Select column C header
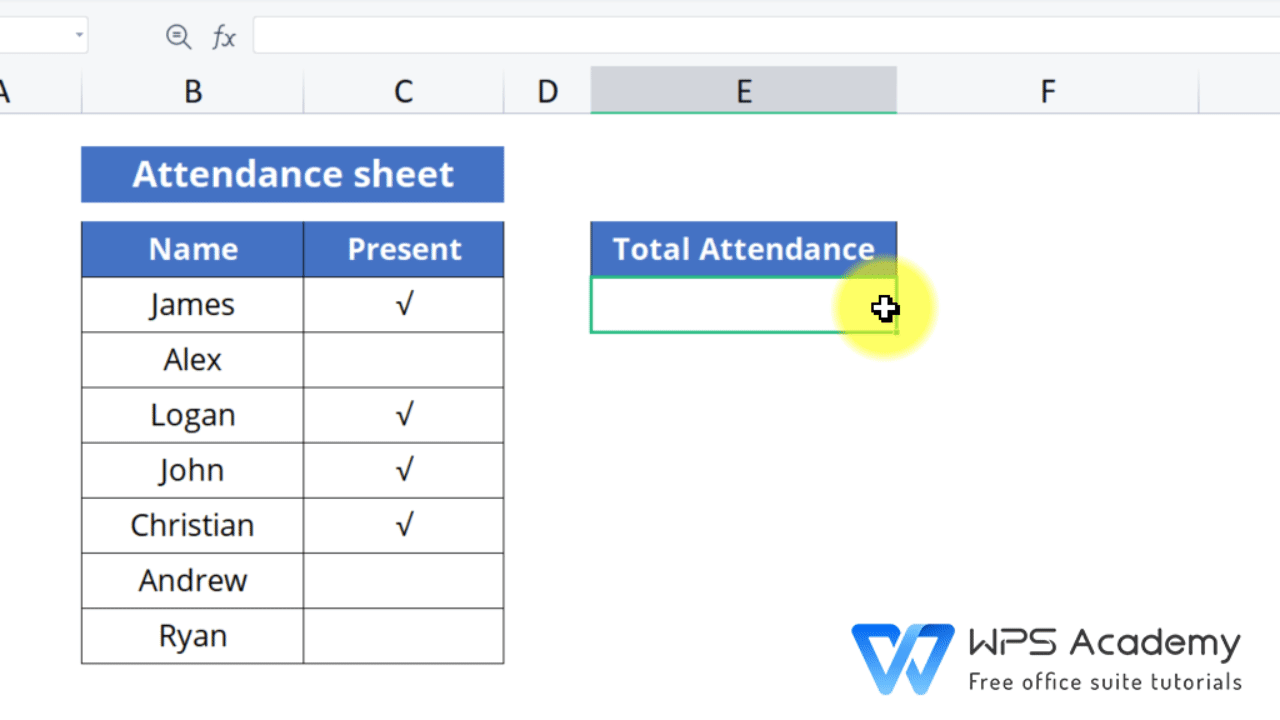Screen dimensions: 1280x720 (403, 92)
